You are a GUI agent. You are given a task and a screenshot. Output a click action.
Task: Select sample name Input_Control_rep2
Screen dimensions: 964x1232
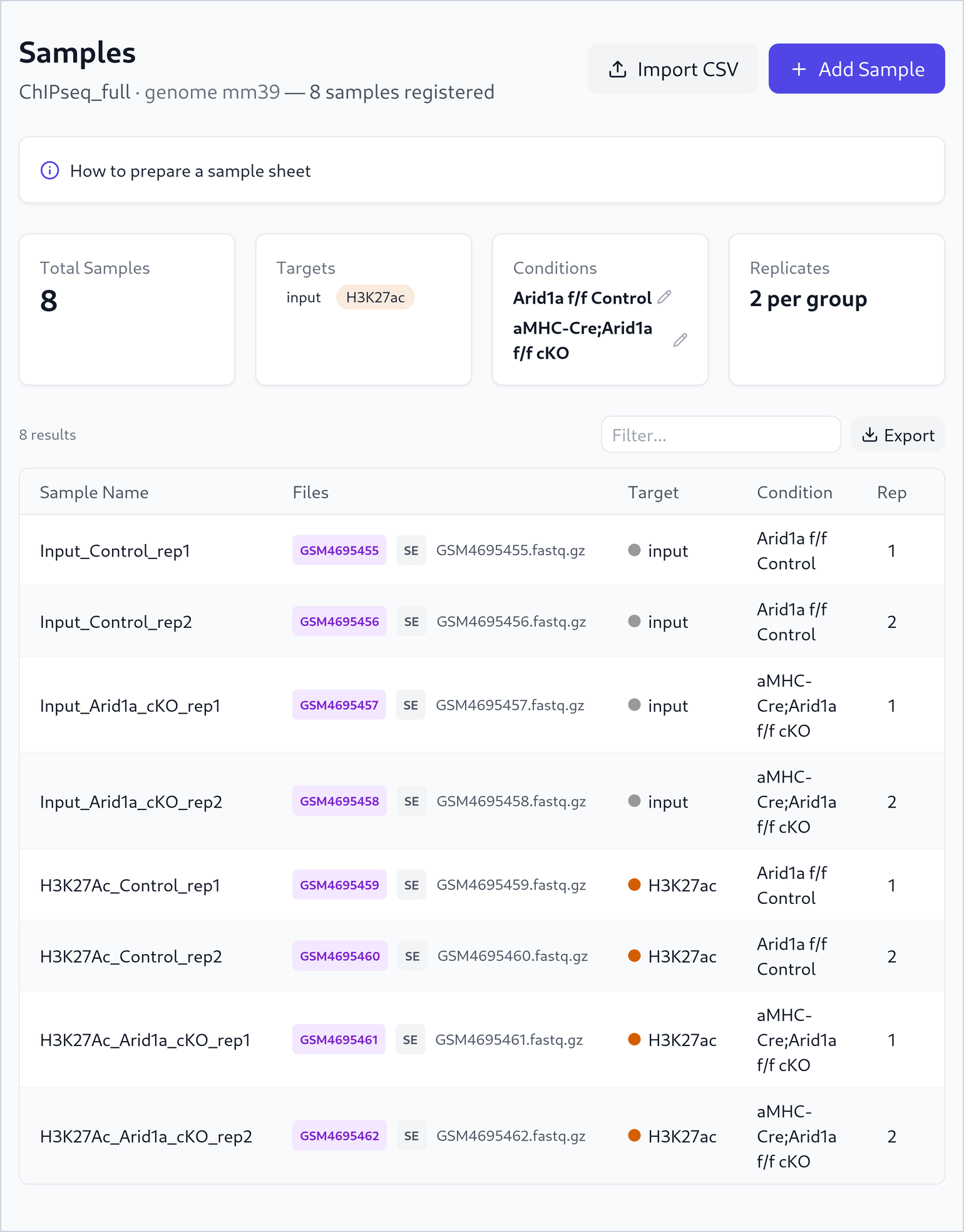point(116,622)
